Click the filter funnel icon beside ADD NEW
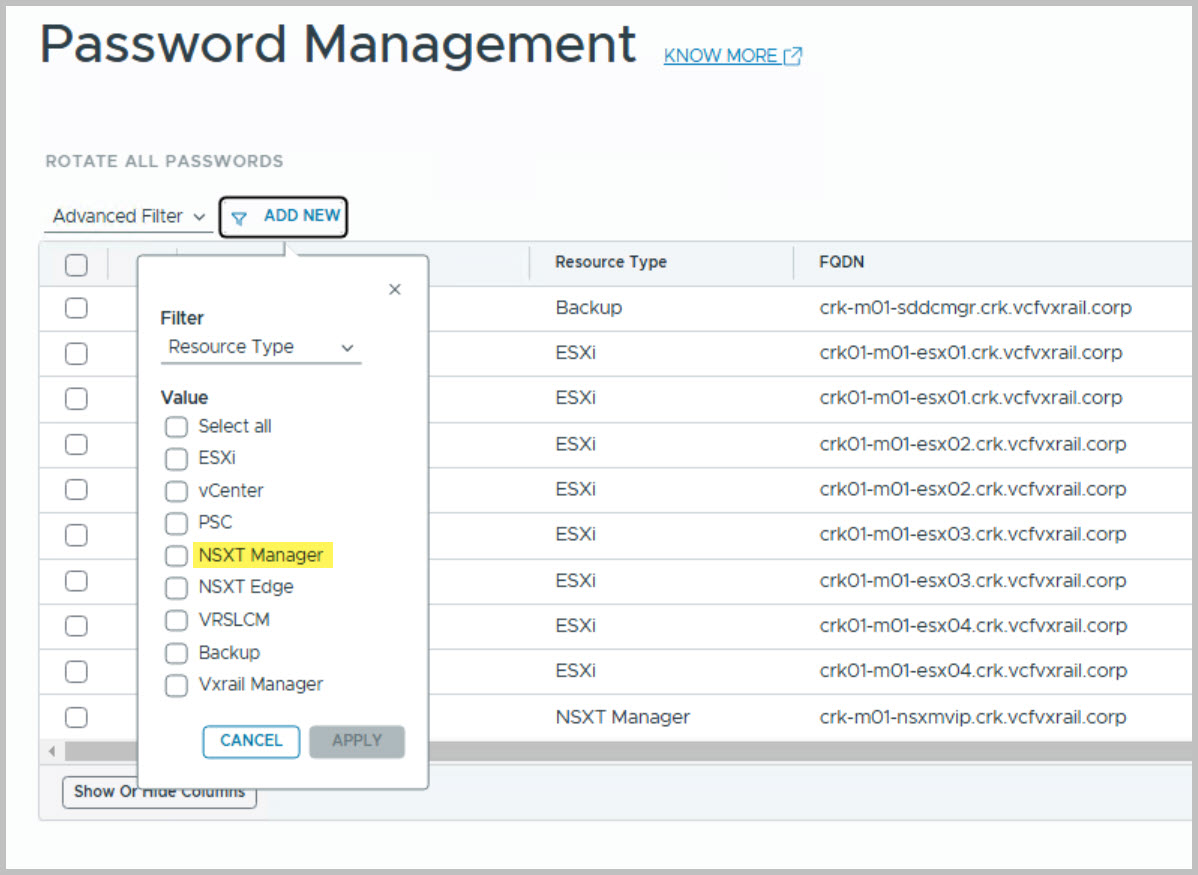The height and width of the screenshot is (875, 1198). (x=239, y=218)
